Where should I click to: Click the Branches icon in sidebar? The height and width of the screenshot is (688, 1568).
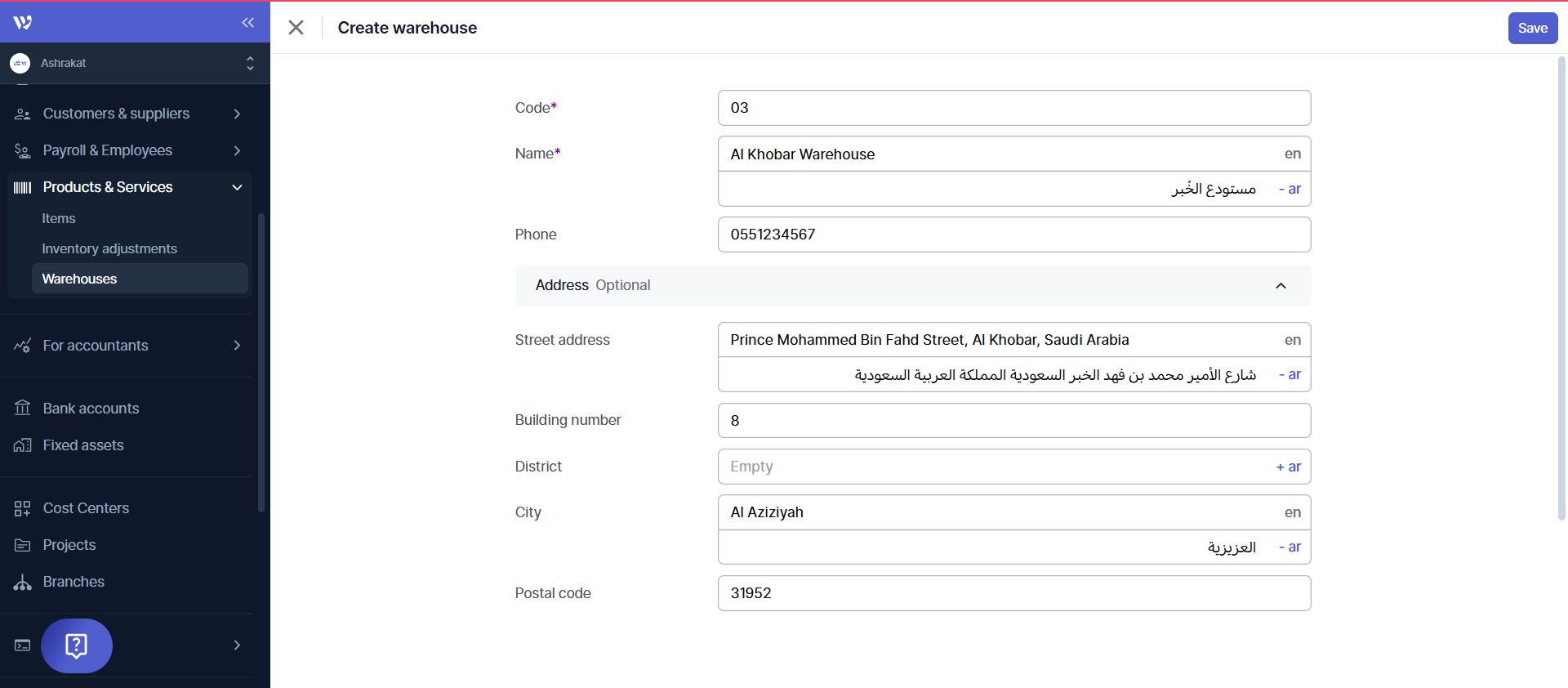(22, 582)
